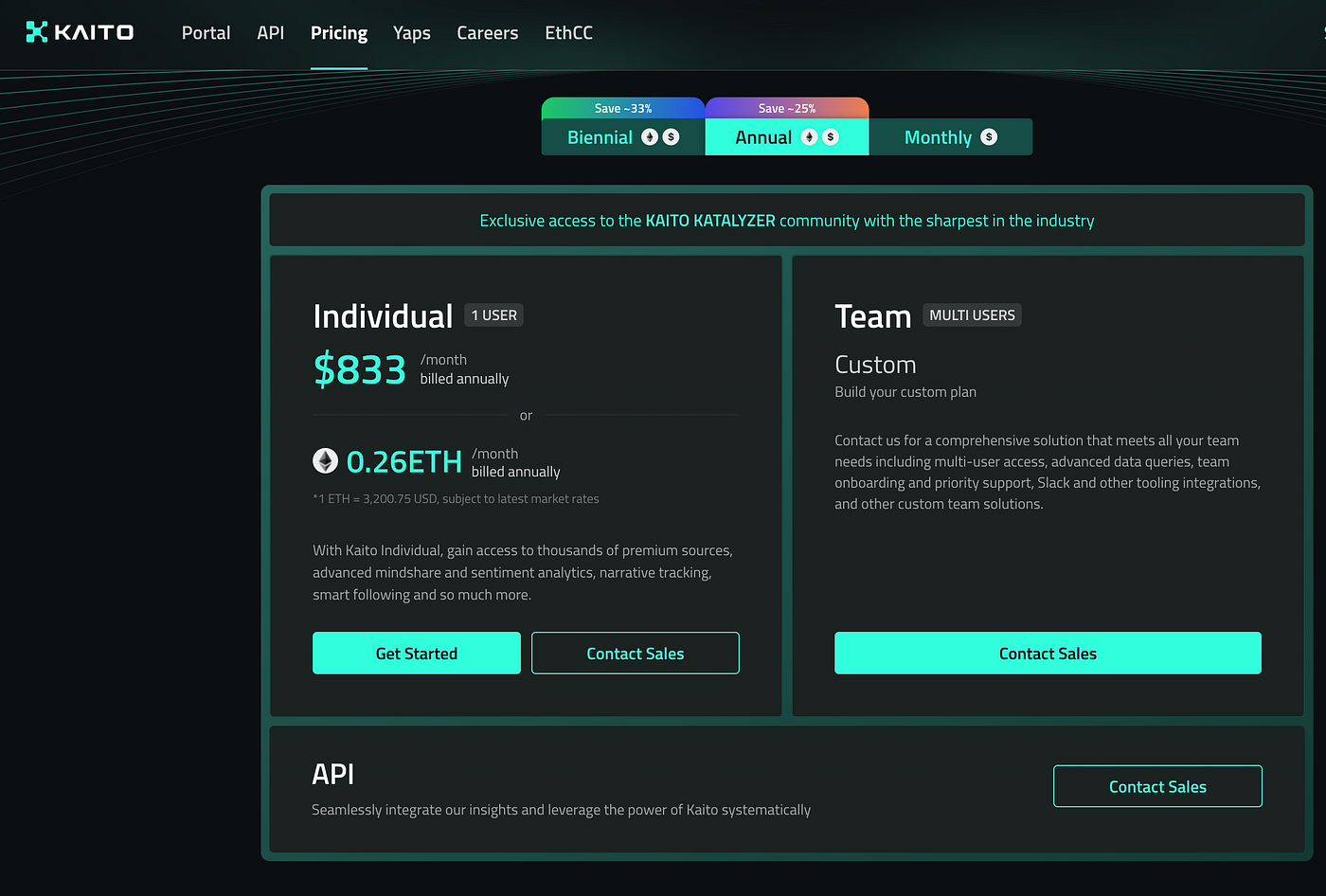Click Contact Sales in API section
Screen dimensions: 1326x896
(1157, 786)
